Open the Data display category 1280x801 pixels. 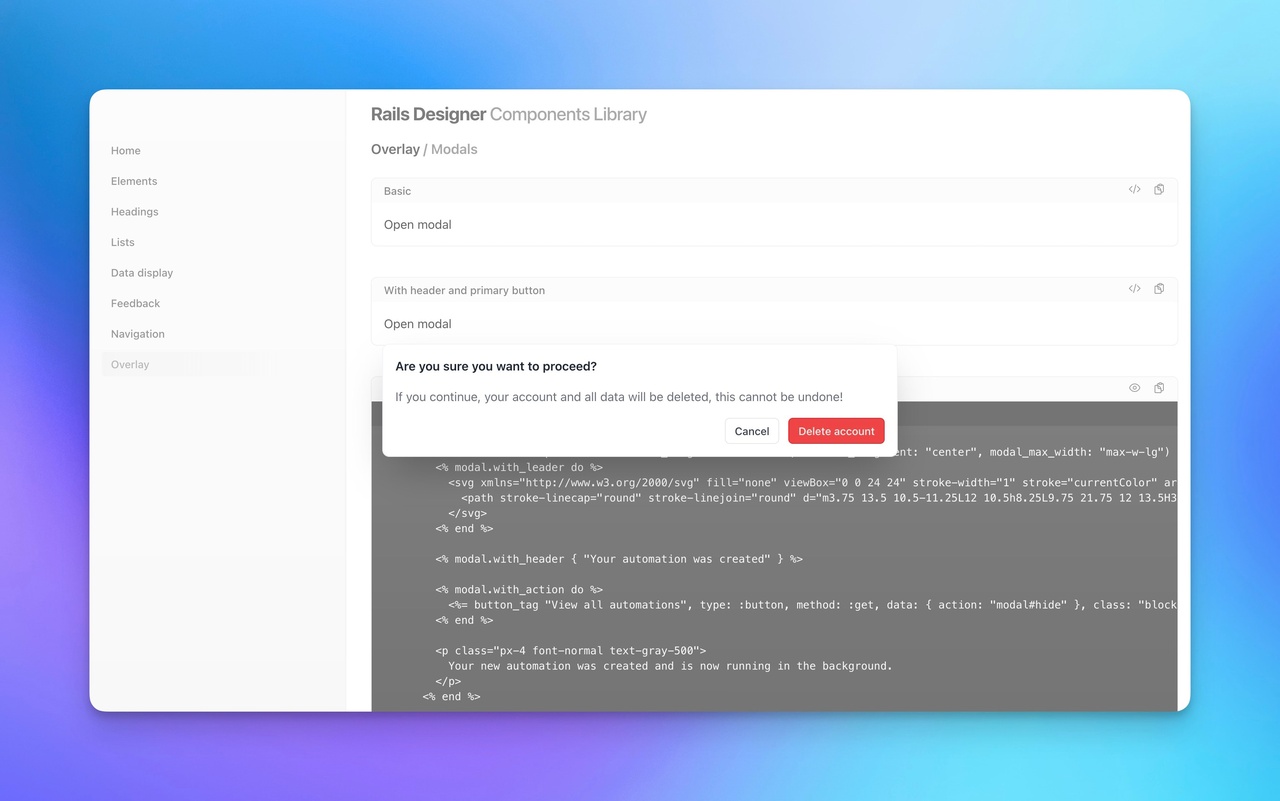pyautogui.click(x=141, y=272)
